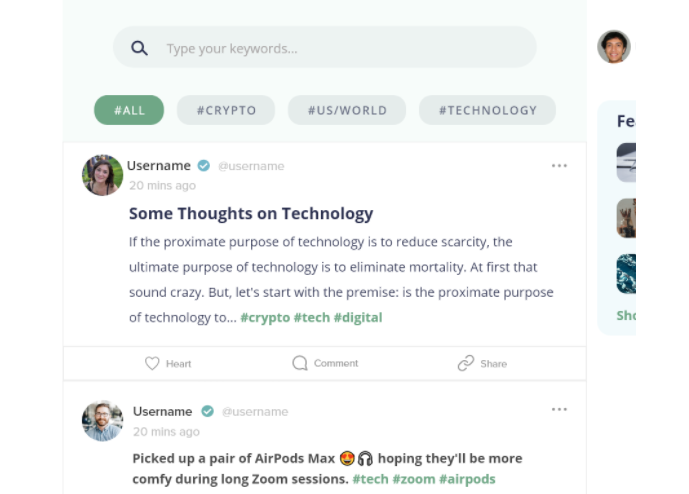Open the 'Some Thoughts on Technology' post title
The width and height of the screenshot is (689, 494).
tap(251, 213)
